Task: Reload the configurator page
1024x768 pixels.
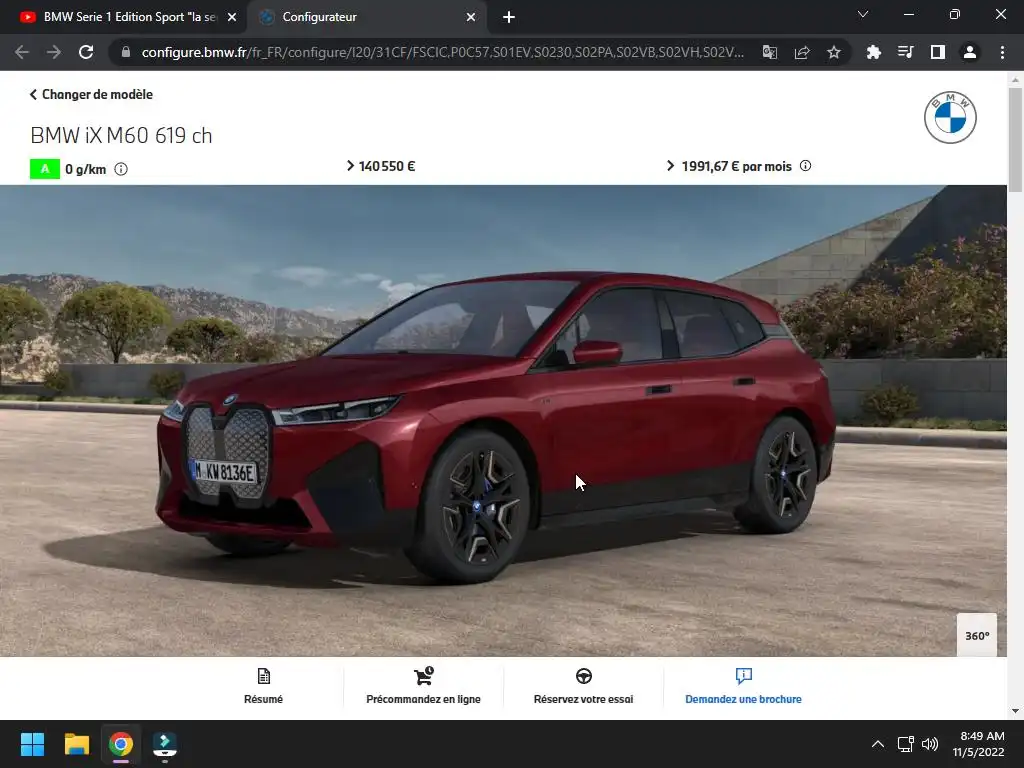Action: click(x=86, y=52)
